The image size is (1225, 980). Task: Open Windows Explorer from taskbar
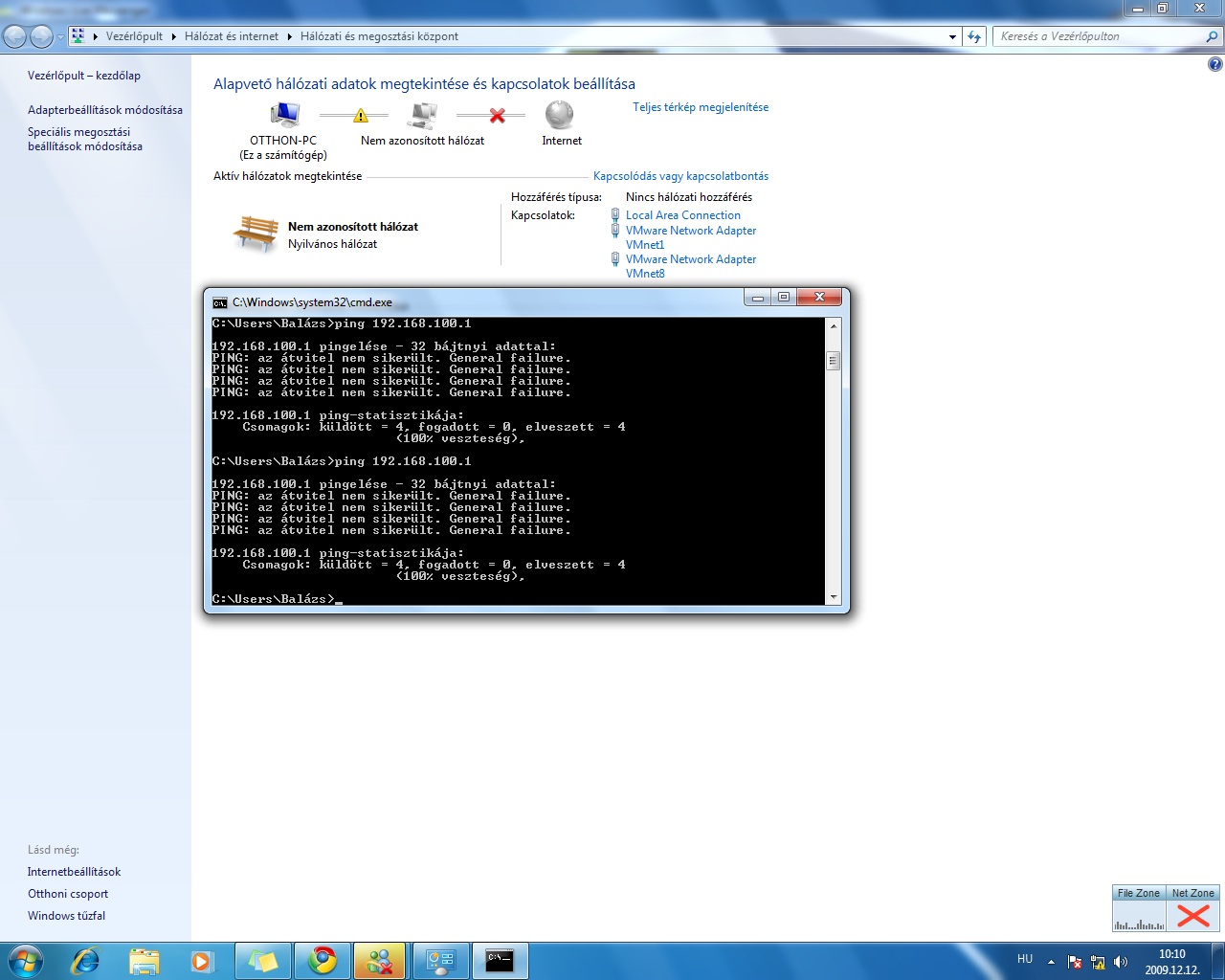point(145,961)
